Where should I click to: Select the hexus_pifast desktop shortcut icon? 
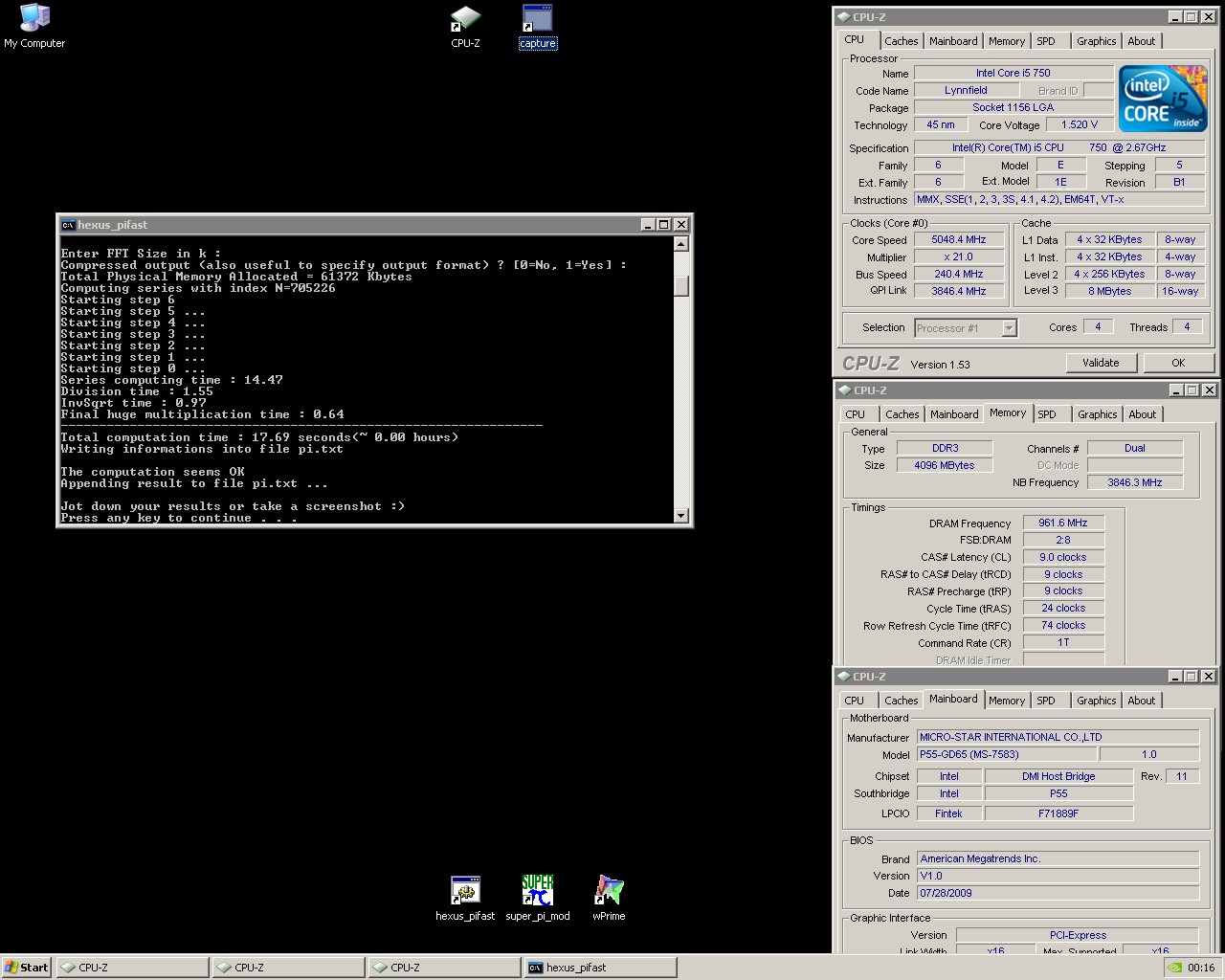click(x=465, y=898)
